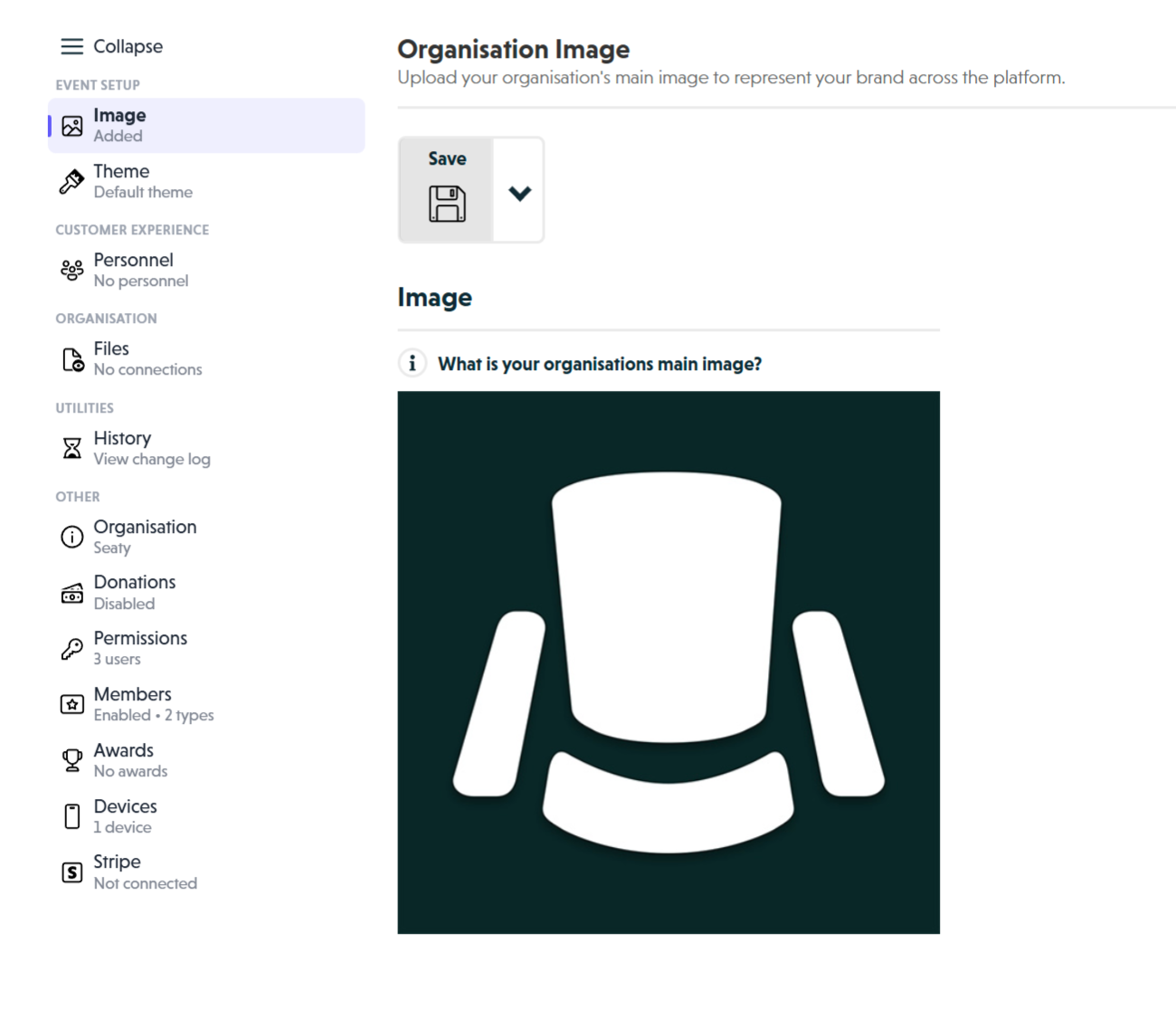Click 'Enabled • 2 types' text

[x=154, y=715]
